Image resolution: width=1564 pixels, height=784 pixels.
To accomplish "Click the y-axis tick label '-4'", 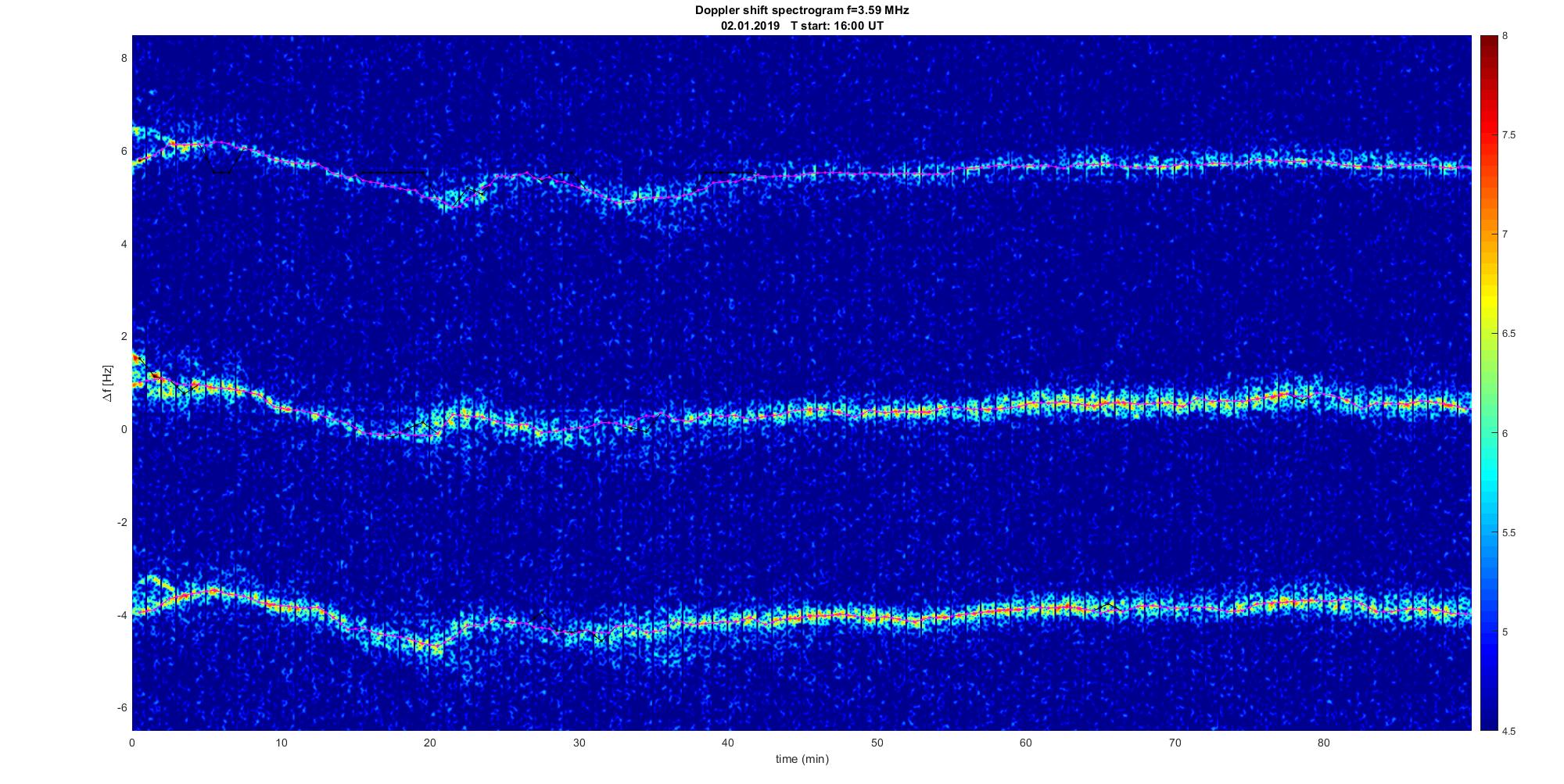I will 121,615.
